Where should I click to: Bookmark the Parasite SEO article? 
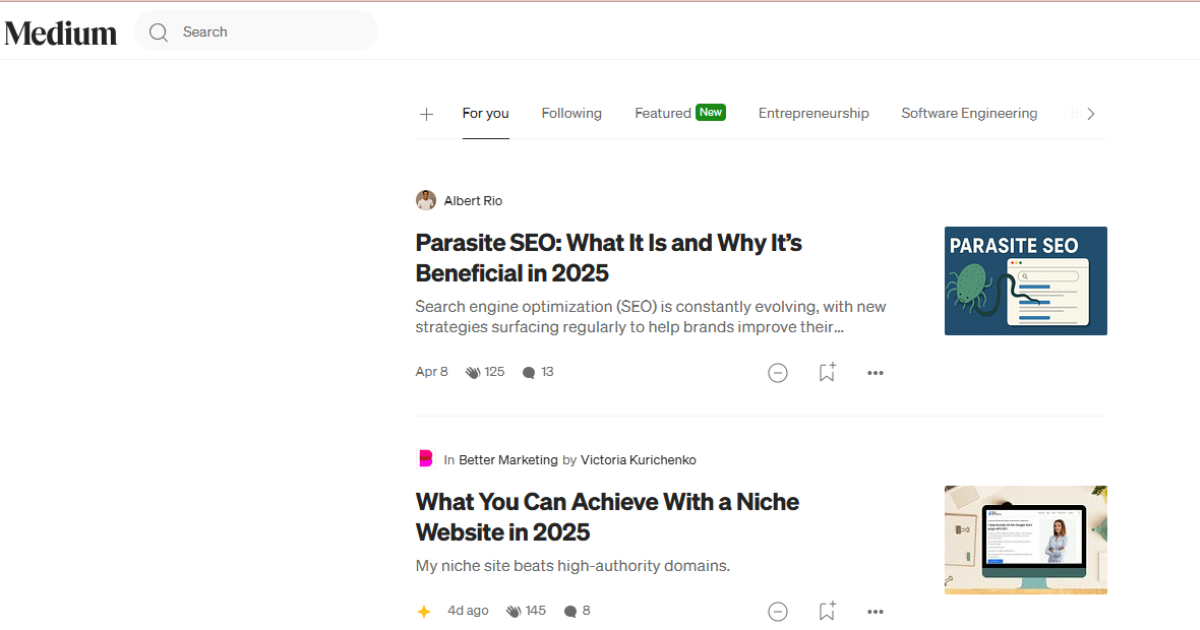click(826, 372)
